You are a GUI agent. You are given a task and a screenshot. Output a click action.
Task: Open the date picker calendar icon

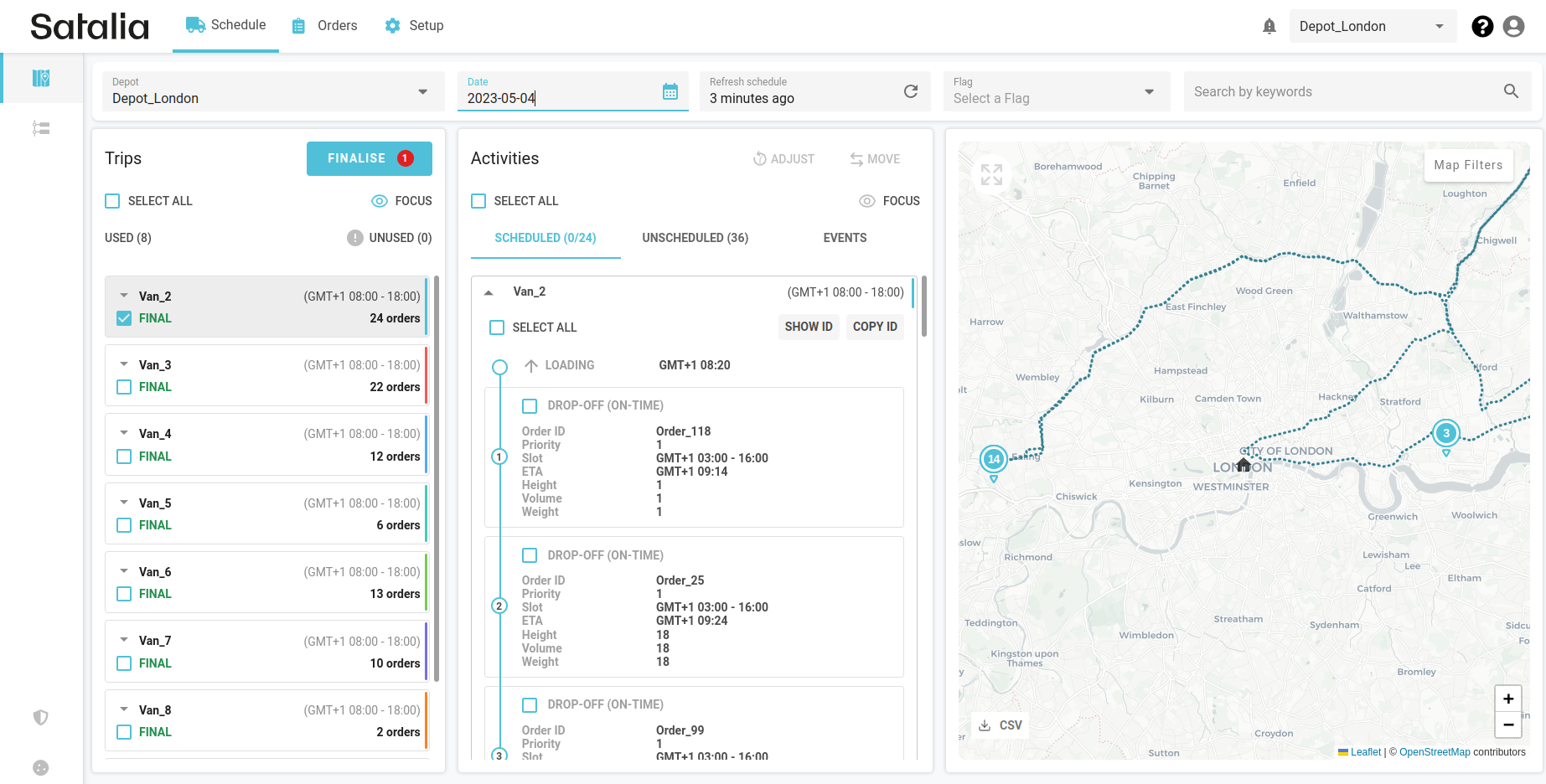[x=670, y=91]
